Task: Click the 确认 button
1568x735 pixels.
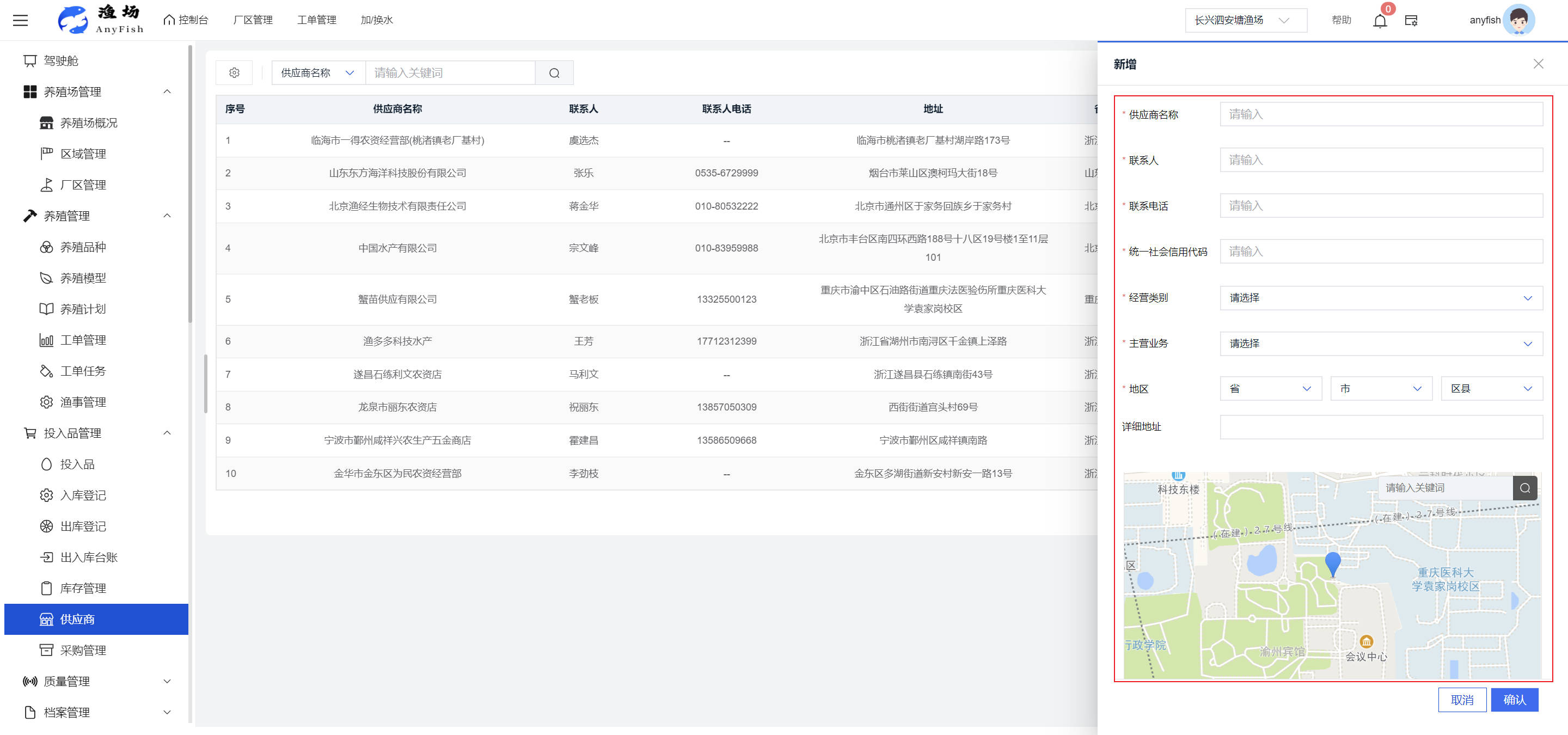Action: point(1514,700)
